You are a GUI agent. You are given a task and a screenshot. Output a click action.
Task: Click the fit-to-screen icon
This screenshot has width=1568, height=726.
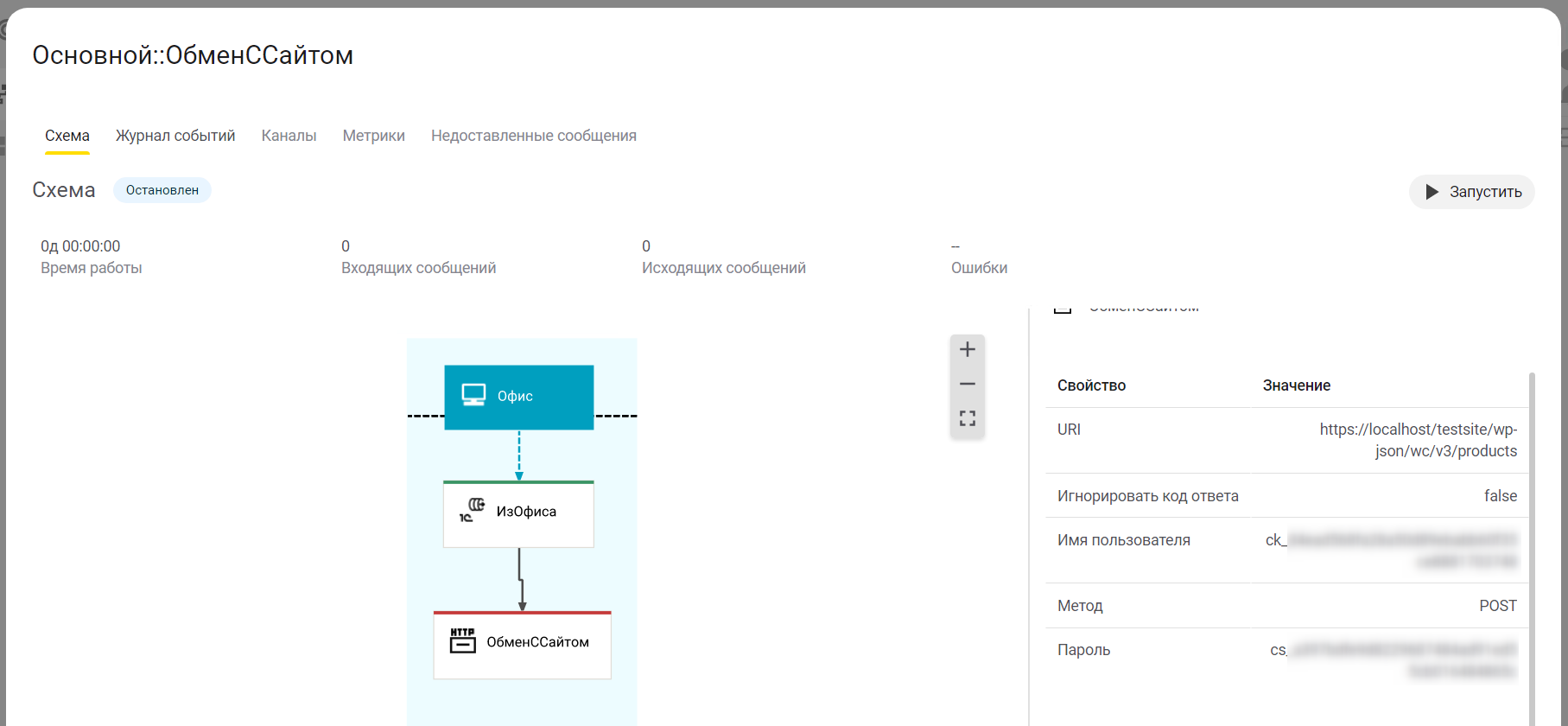coord(968,418)
